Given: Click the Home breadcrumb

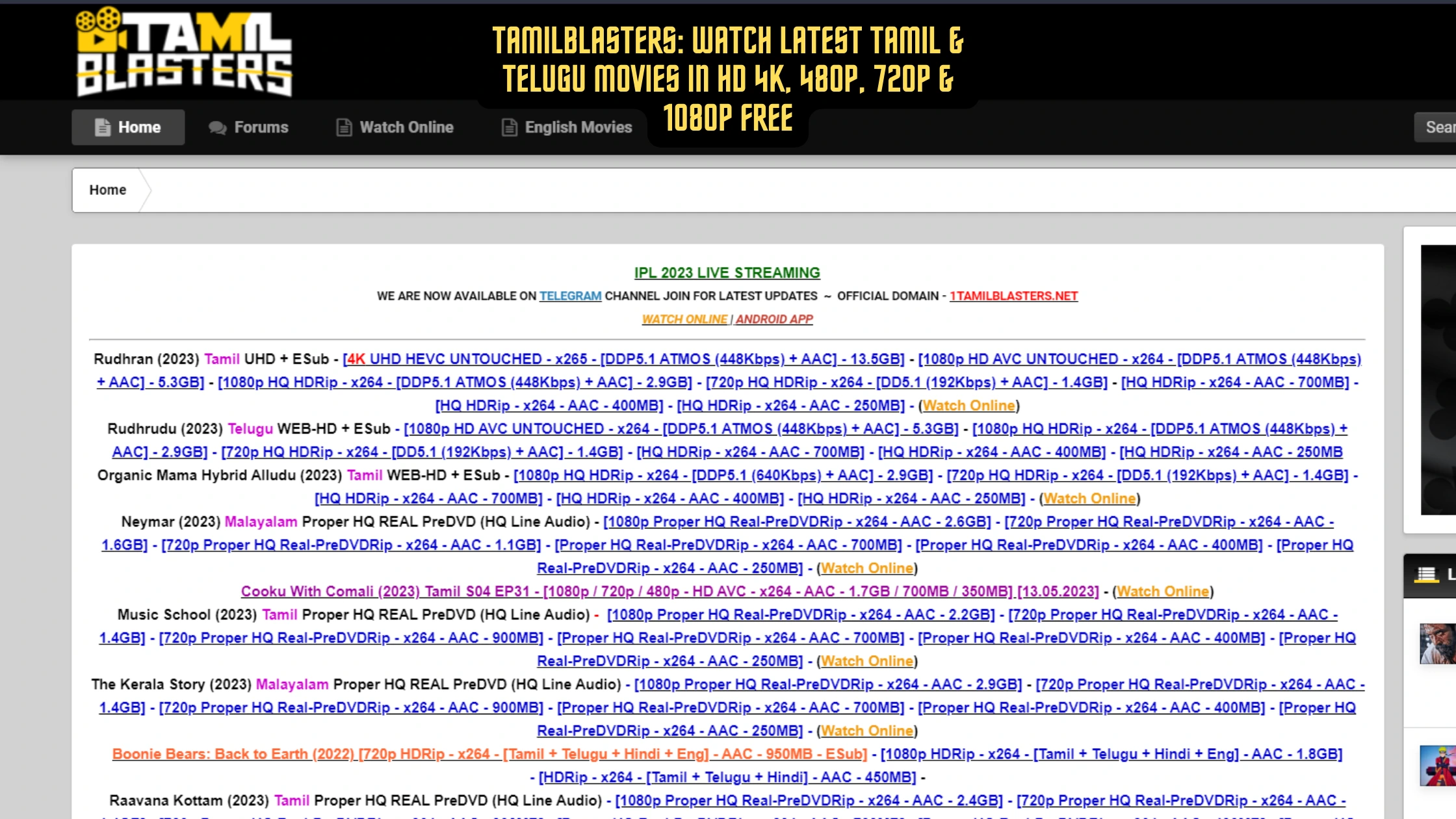Looking at the screenshot, I should tap(108, 190).
